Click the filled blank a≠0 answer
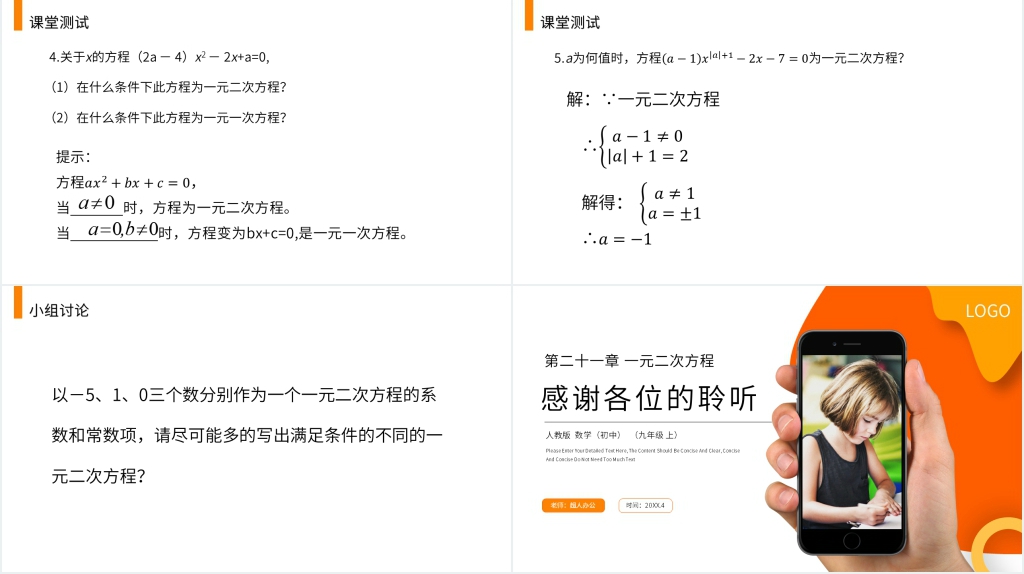This screenshot has width=1024, height=574. click(97, 203)
